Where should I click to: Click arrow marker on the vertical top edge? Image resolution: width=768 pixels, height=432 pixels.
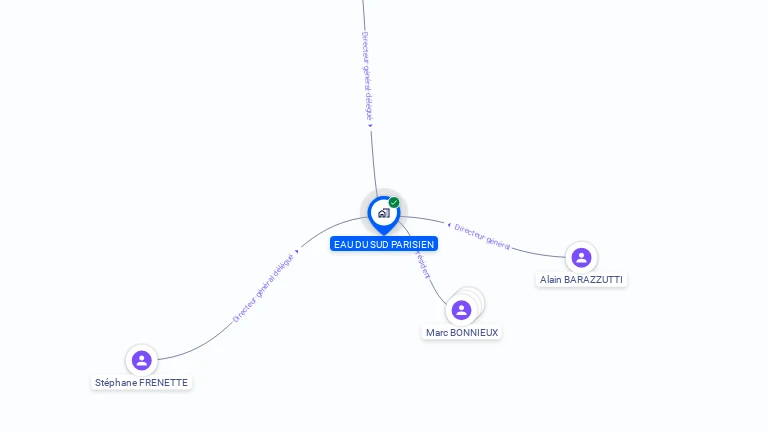click(x=370, y=126)
